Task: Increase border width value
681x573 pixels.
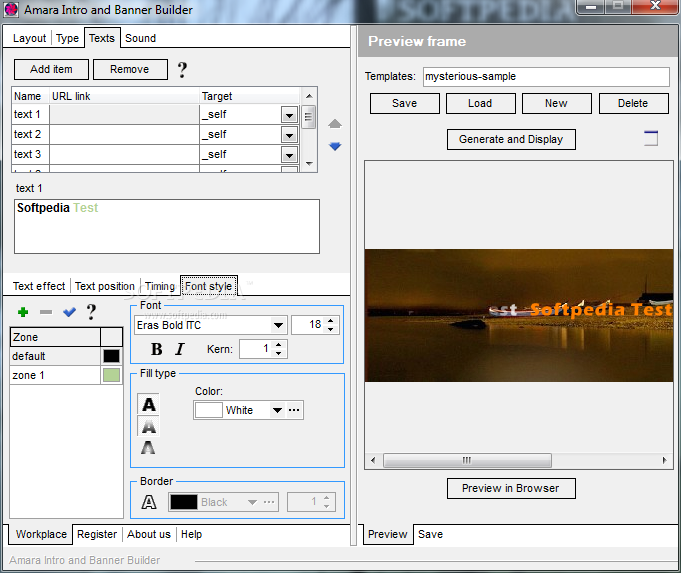Action: click(327, 498)
